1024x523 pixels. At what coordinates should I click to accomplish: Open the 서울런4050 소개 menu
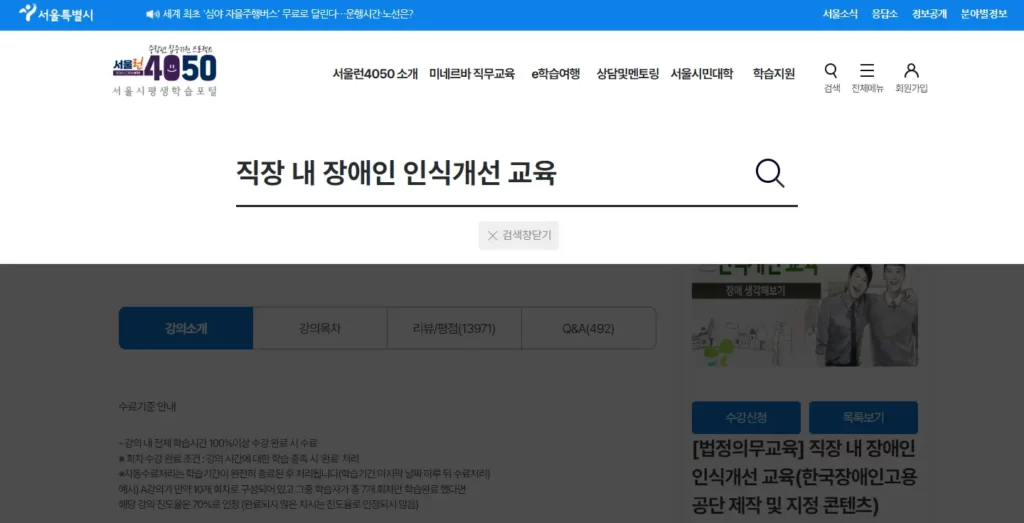[375, 74]
